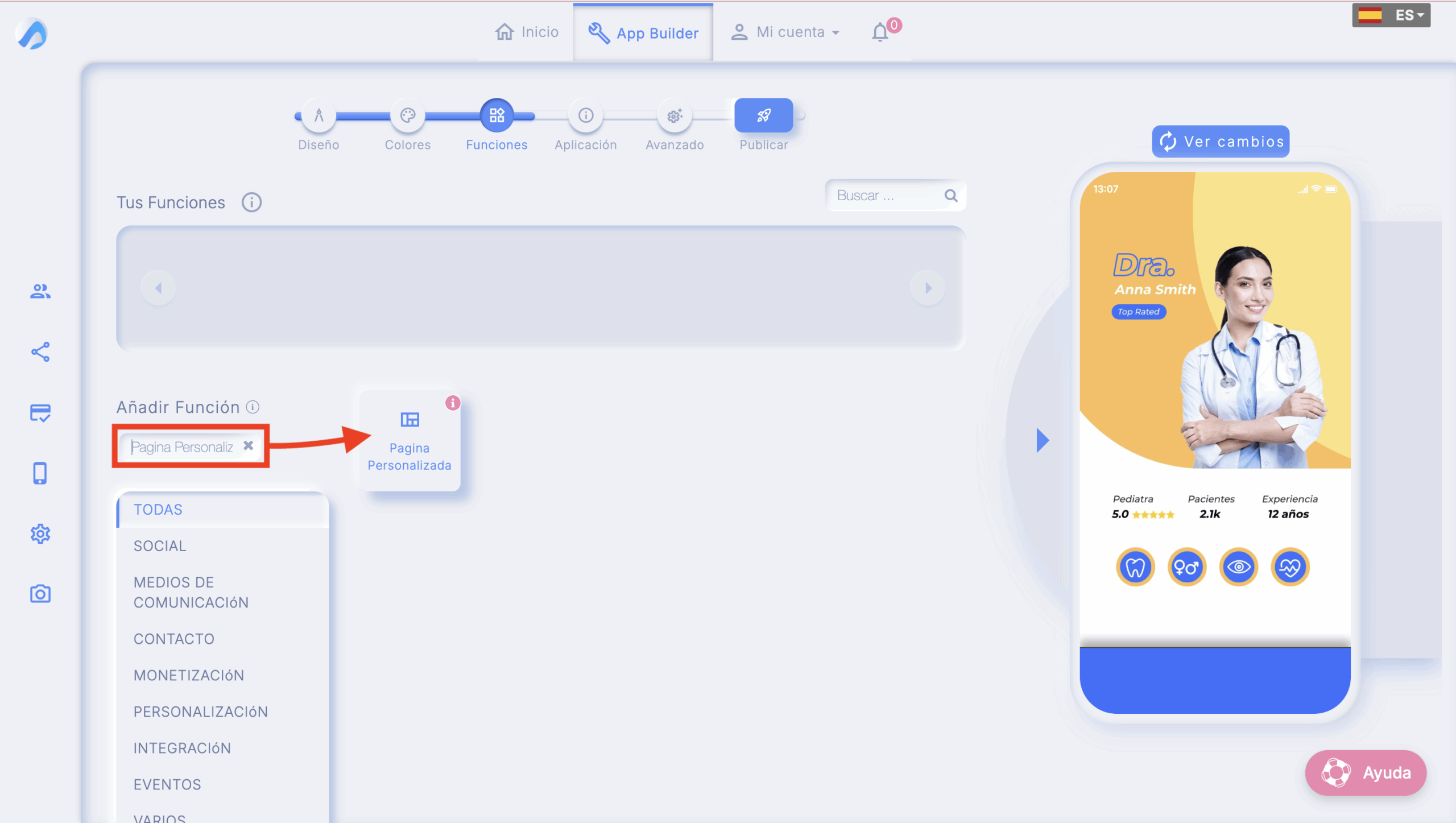Viewport: 1456px width, 823px height.
Task: Clear the Pagina Personaliz search filter
Action: 248,446
